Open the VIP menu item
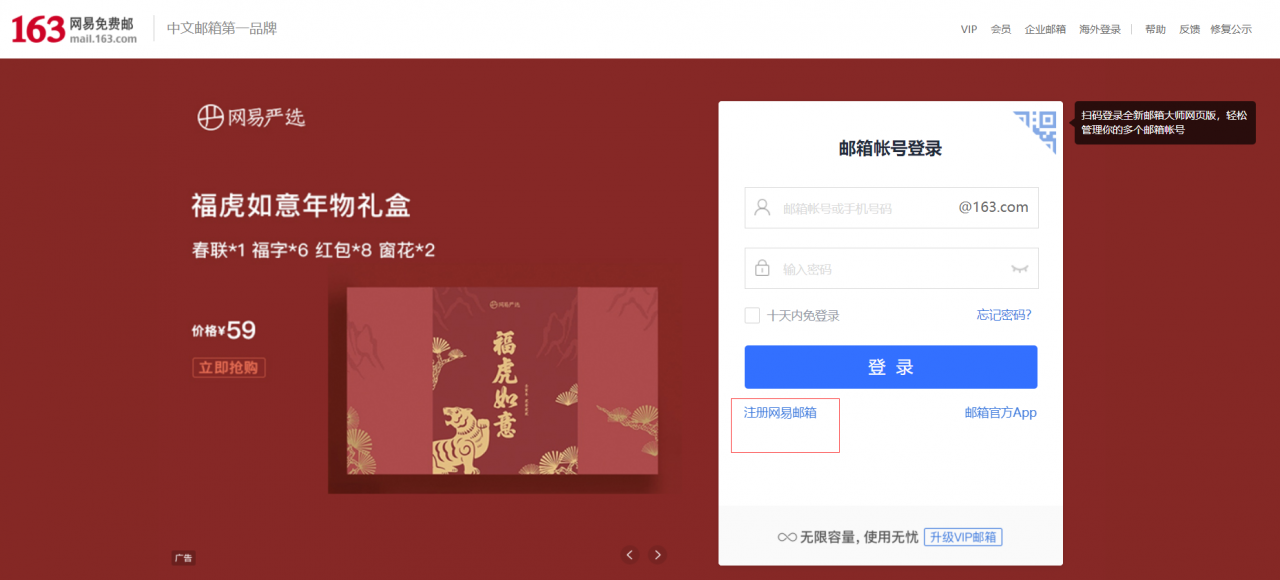The image size is (1280, 580). click(x=969, y=30)
